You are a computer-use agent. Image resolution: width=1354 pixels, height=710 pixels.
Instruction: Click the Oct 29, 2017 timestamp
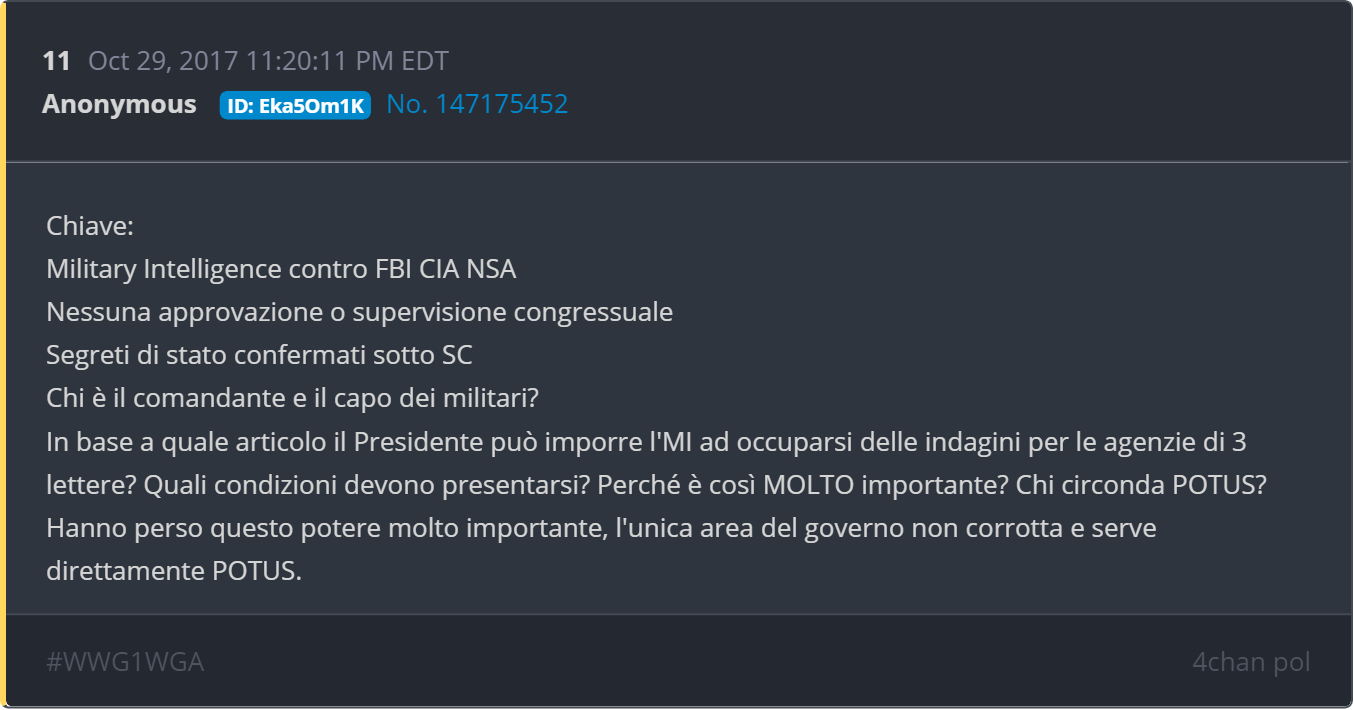click(268, 61)
